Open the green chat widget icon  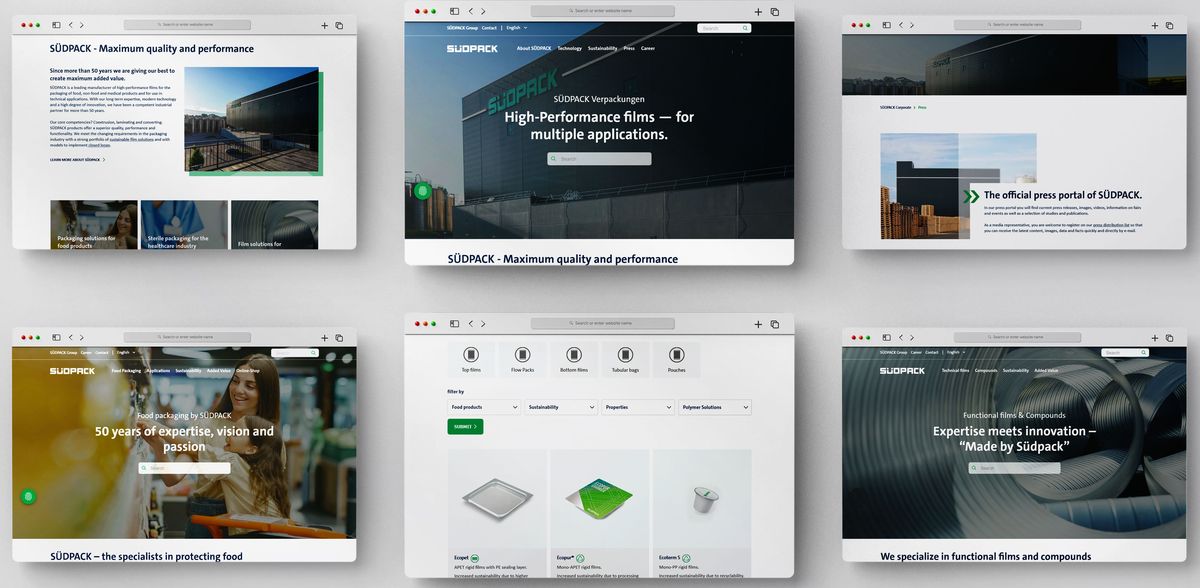point(421,190)
